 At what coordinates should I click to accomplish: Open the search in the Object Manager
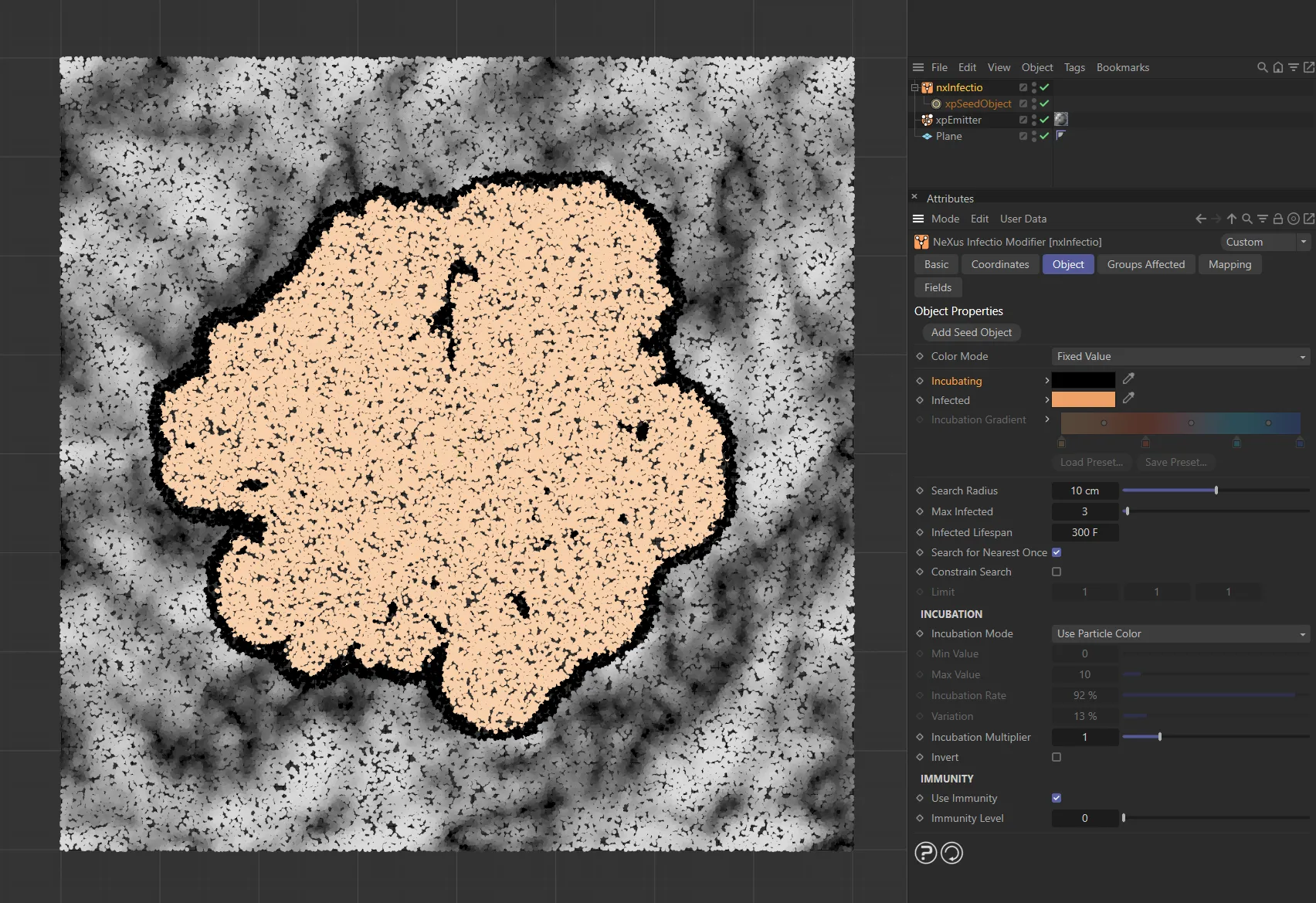pos(1262,67)
